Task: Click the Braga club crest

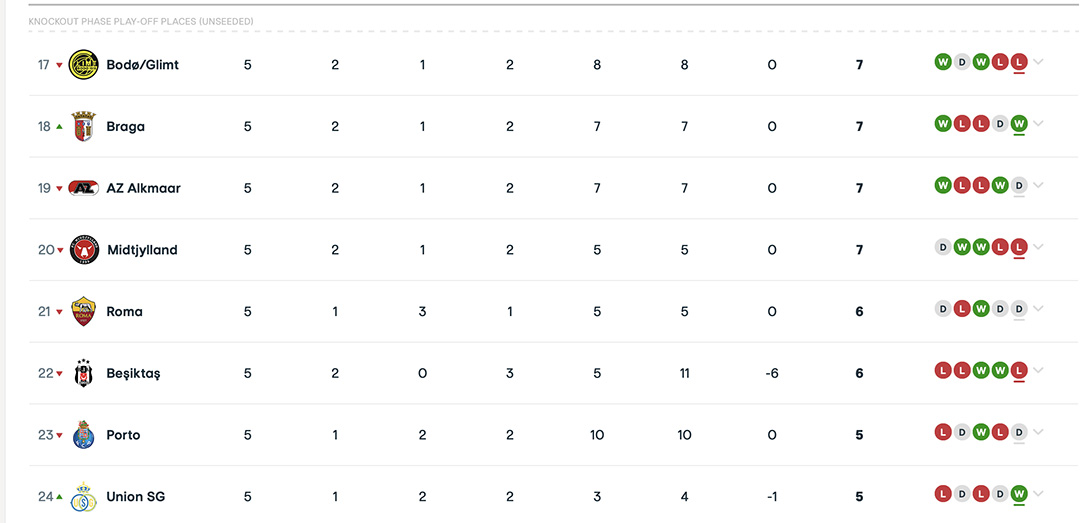Action: click(x=84, y=126)
